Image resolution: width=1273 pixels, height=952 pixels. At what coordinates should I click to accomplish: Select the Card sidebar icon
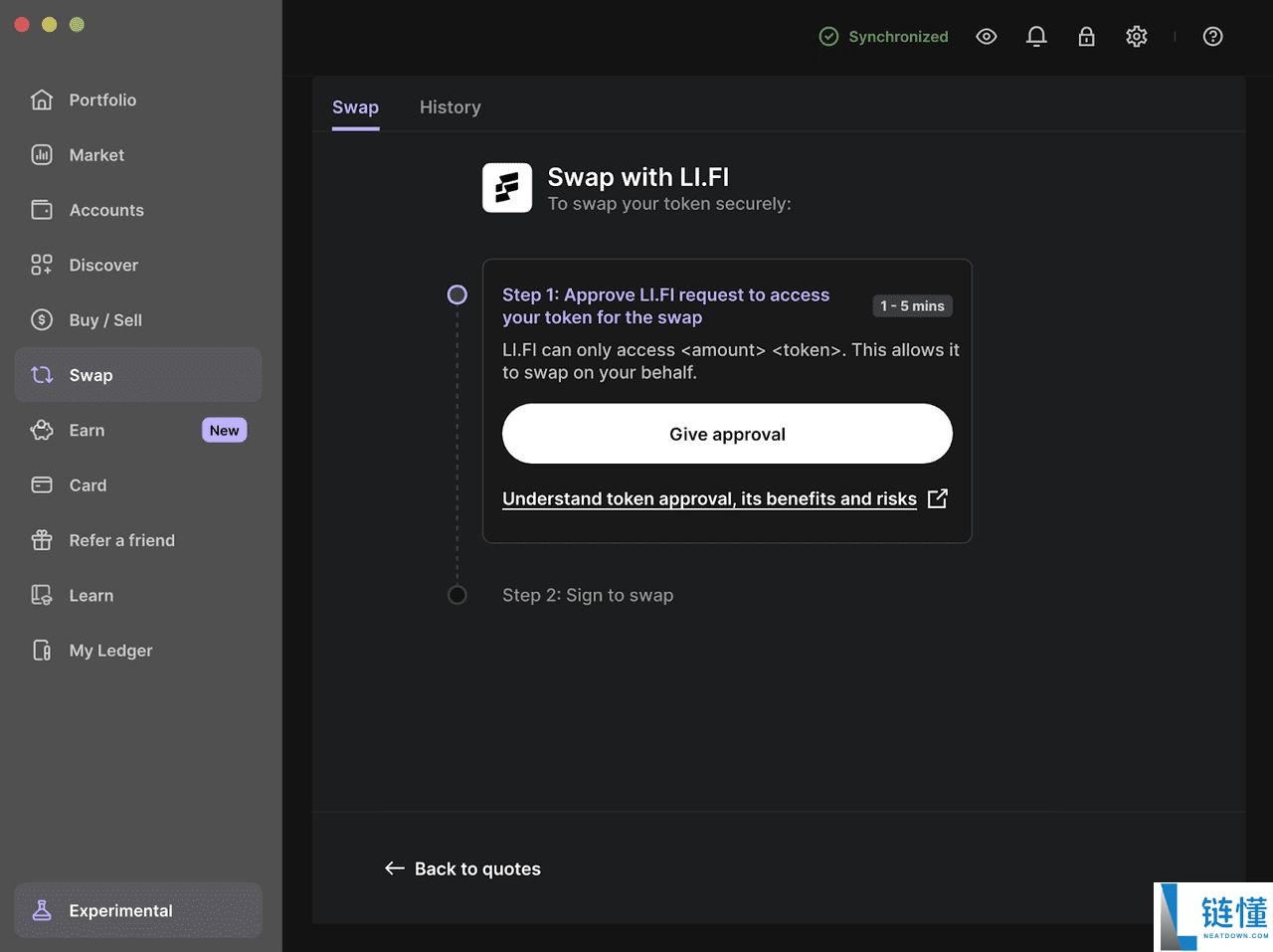point(41,484)
